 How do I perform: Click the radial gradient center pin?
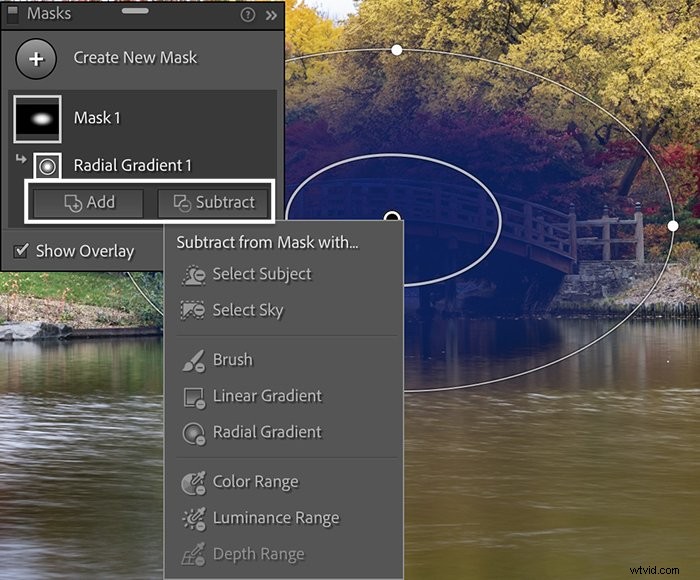click(x=392, y=217)
